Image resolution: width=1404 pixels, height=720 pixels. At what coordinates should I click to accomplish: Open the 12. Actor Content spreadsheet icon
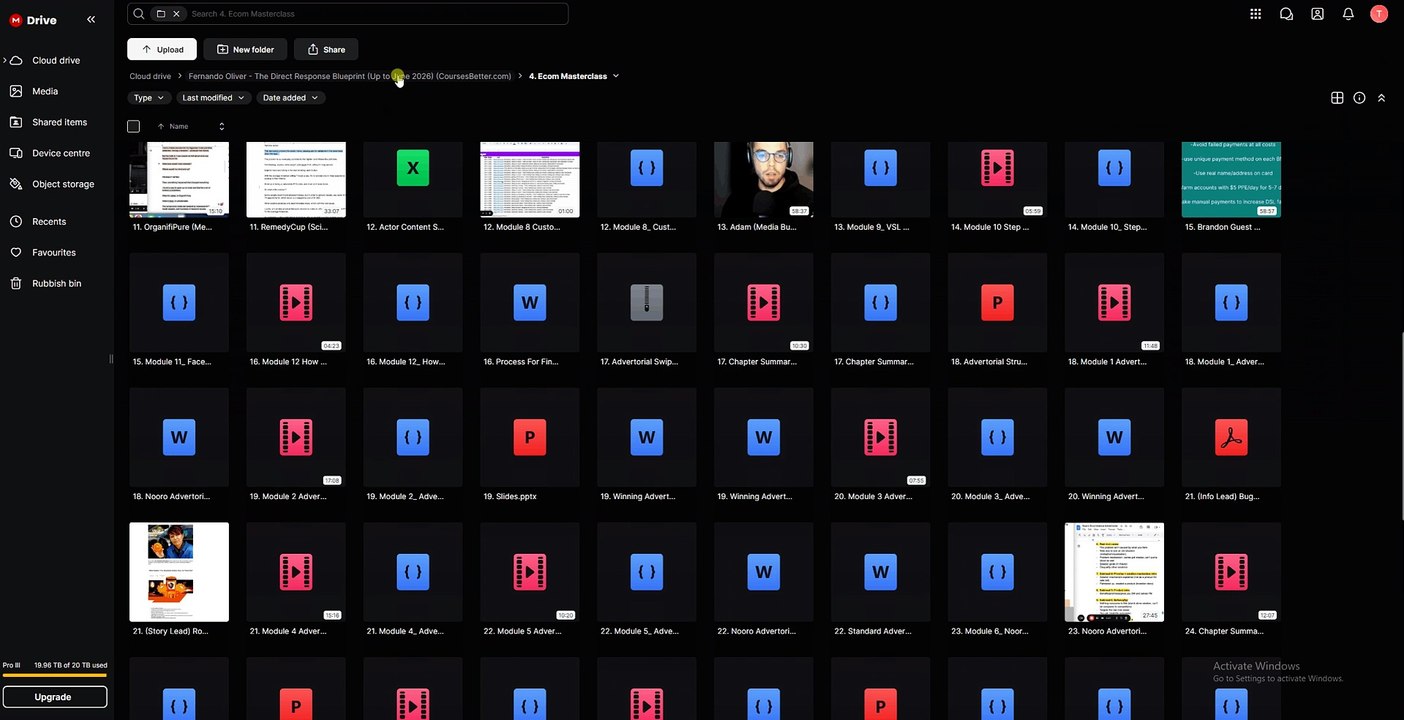(413, 168)
